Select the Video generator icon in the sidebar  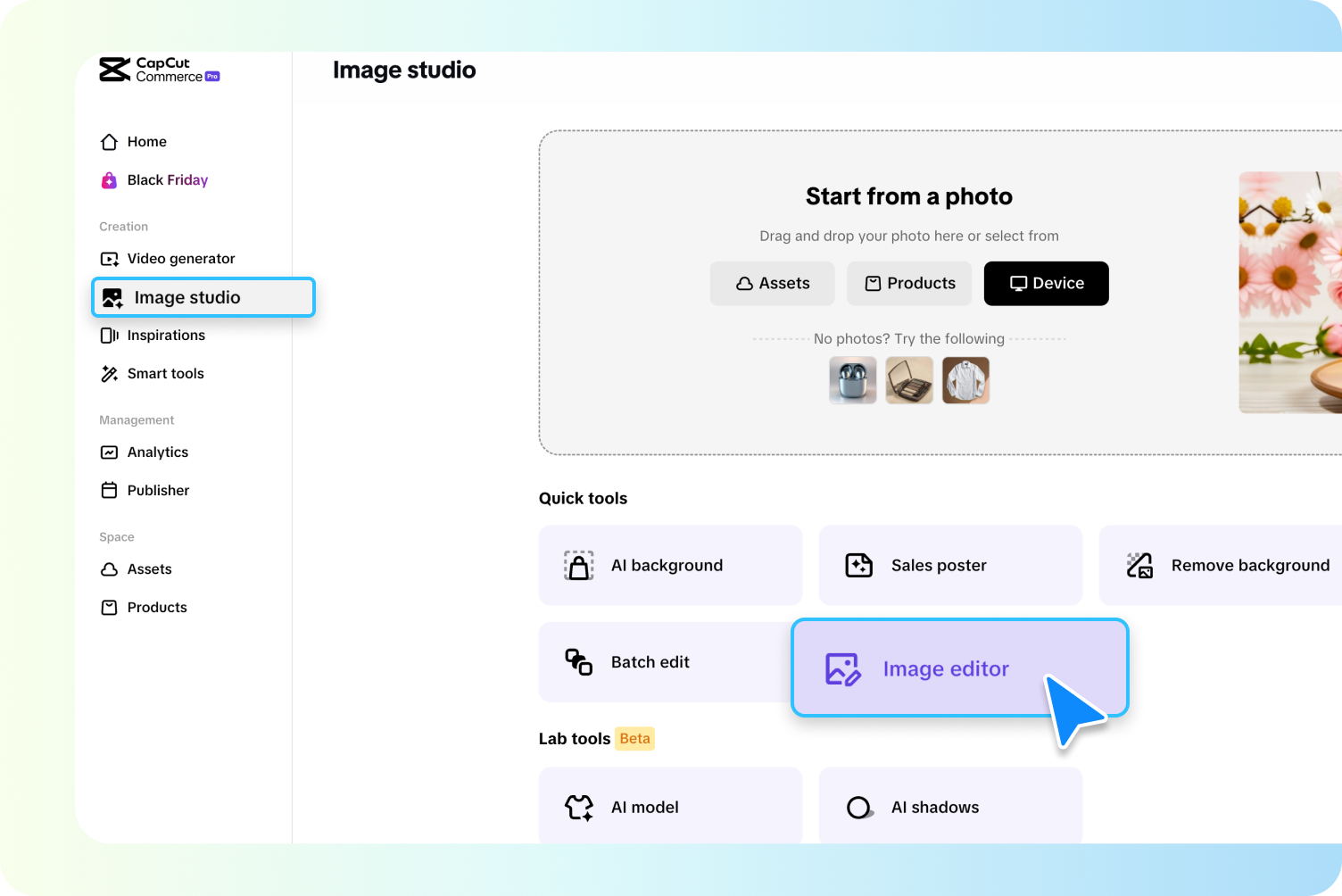tap(109, 259)
